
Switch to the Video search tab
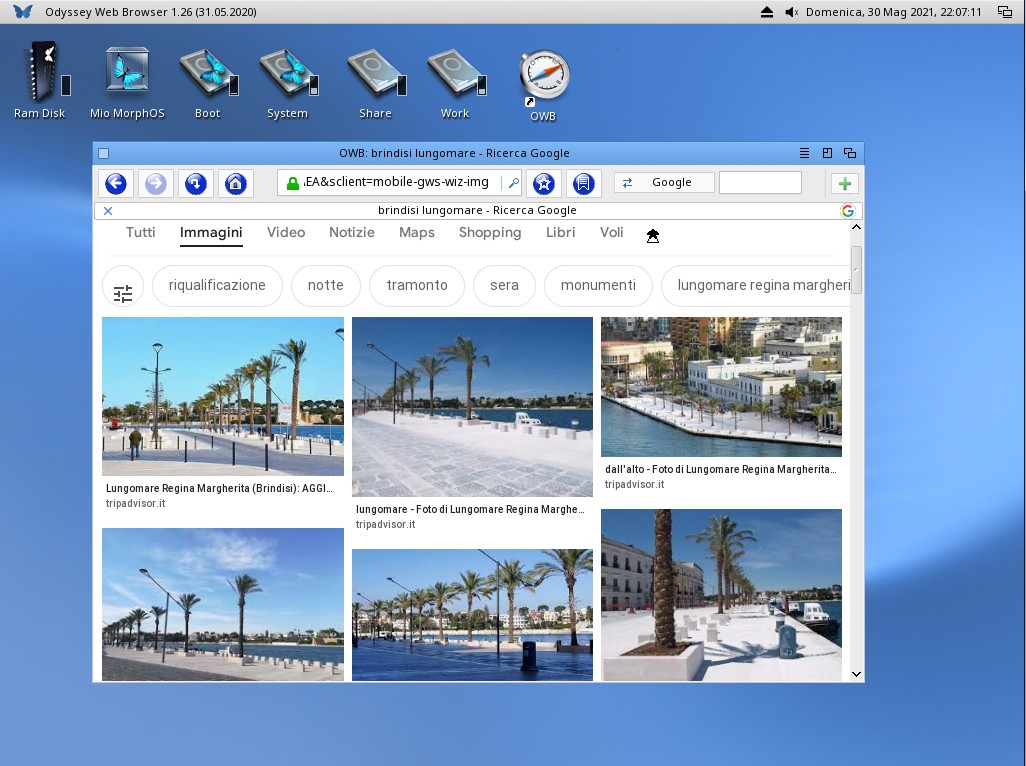click(286, 233)
